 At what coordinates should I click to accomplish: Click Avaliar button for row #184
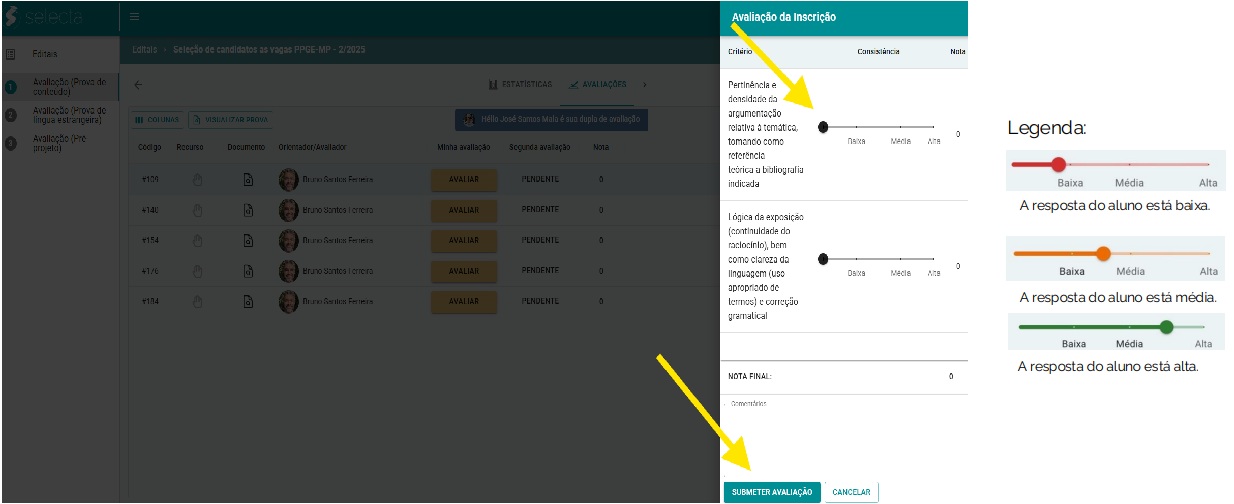tap(464, 302)
